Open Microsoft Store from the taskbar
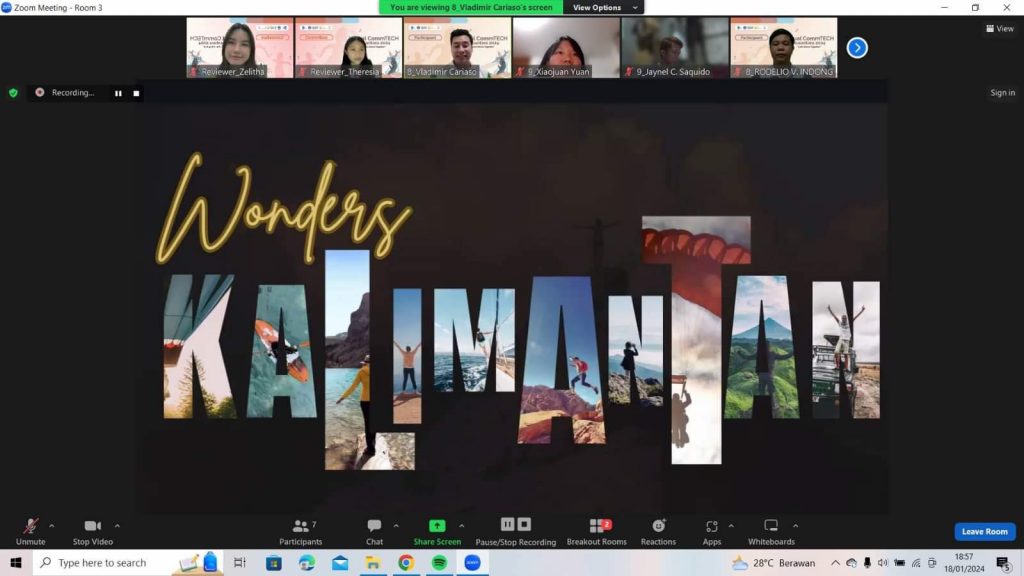Screen dimensions: 1024x576 274,562
